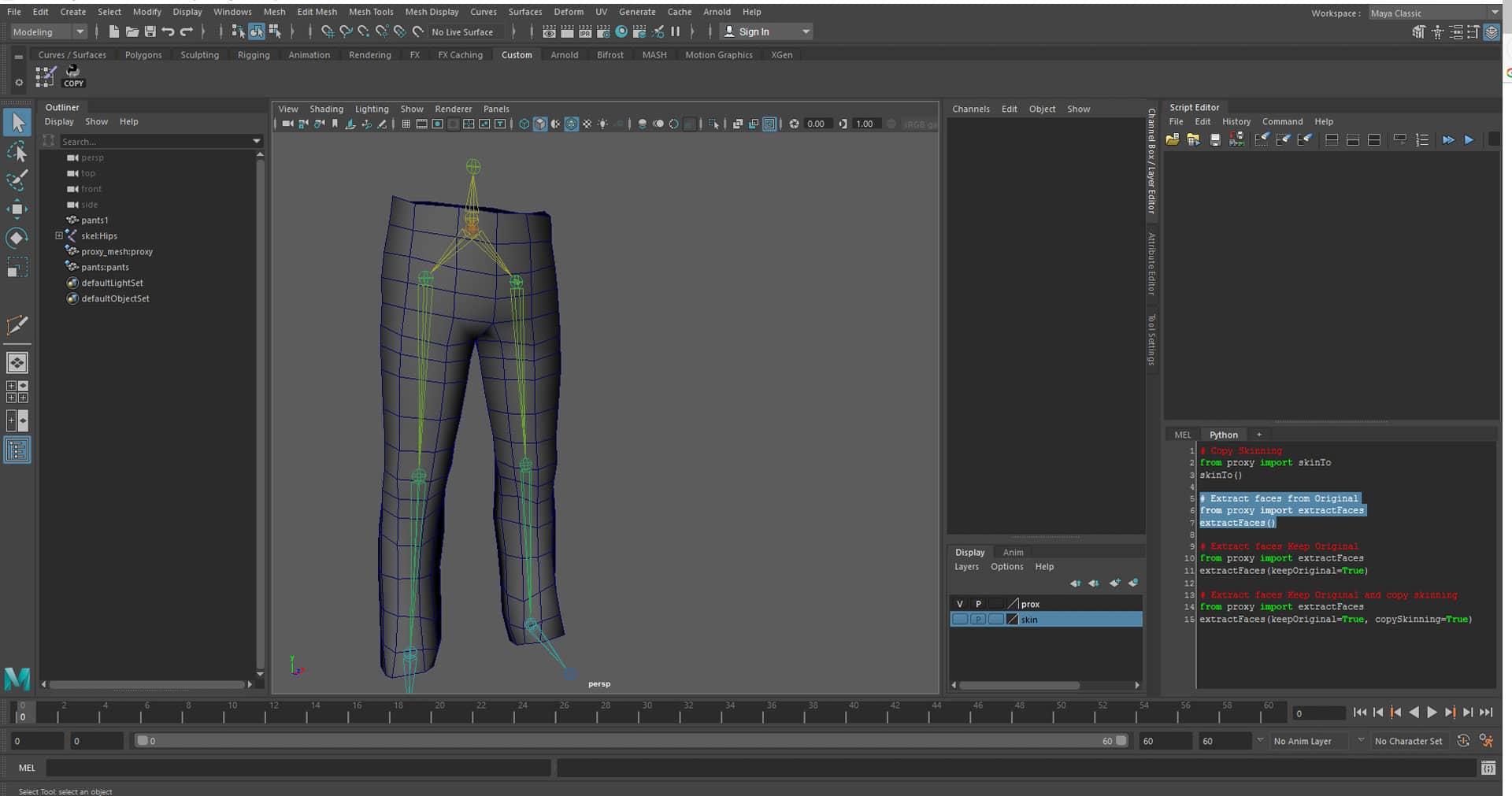
Task: Collapse the skel:Hips node in Outliner
Action: pyautogui.click(x=58, y=235)
